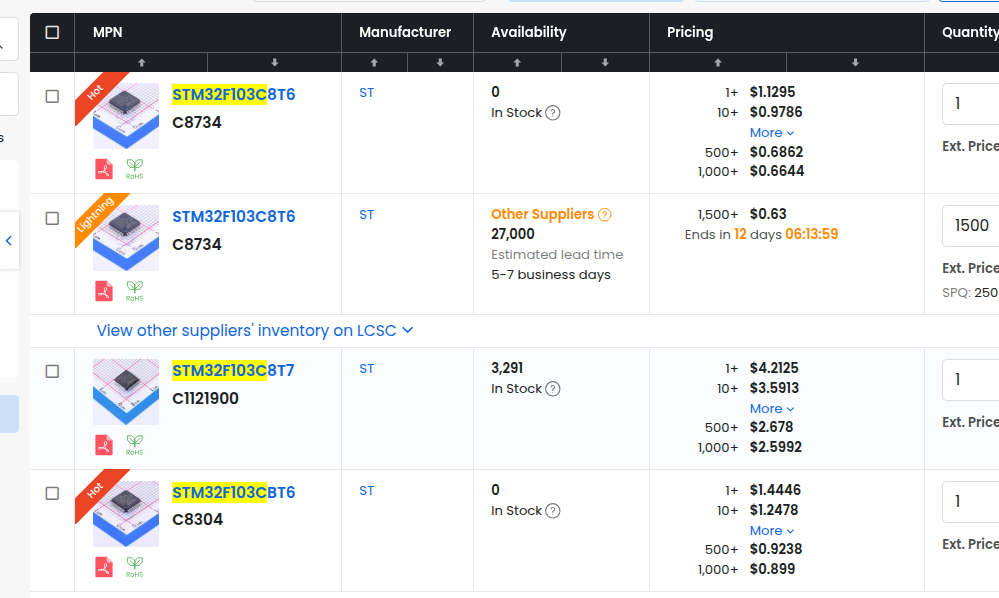Sort Pricing column descending arrow
Screen dimensions: 999x598
[855, 62]
